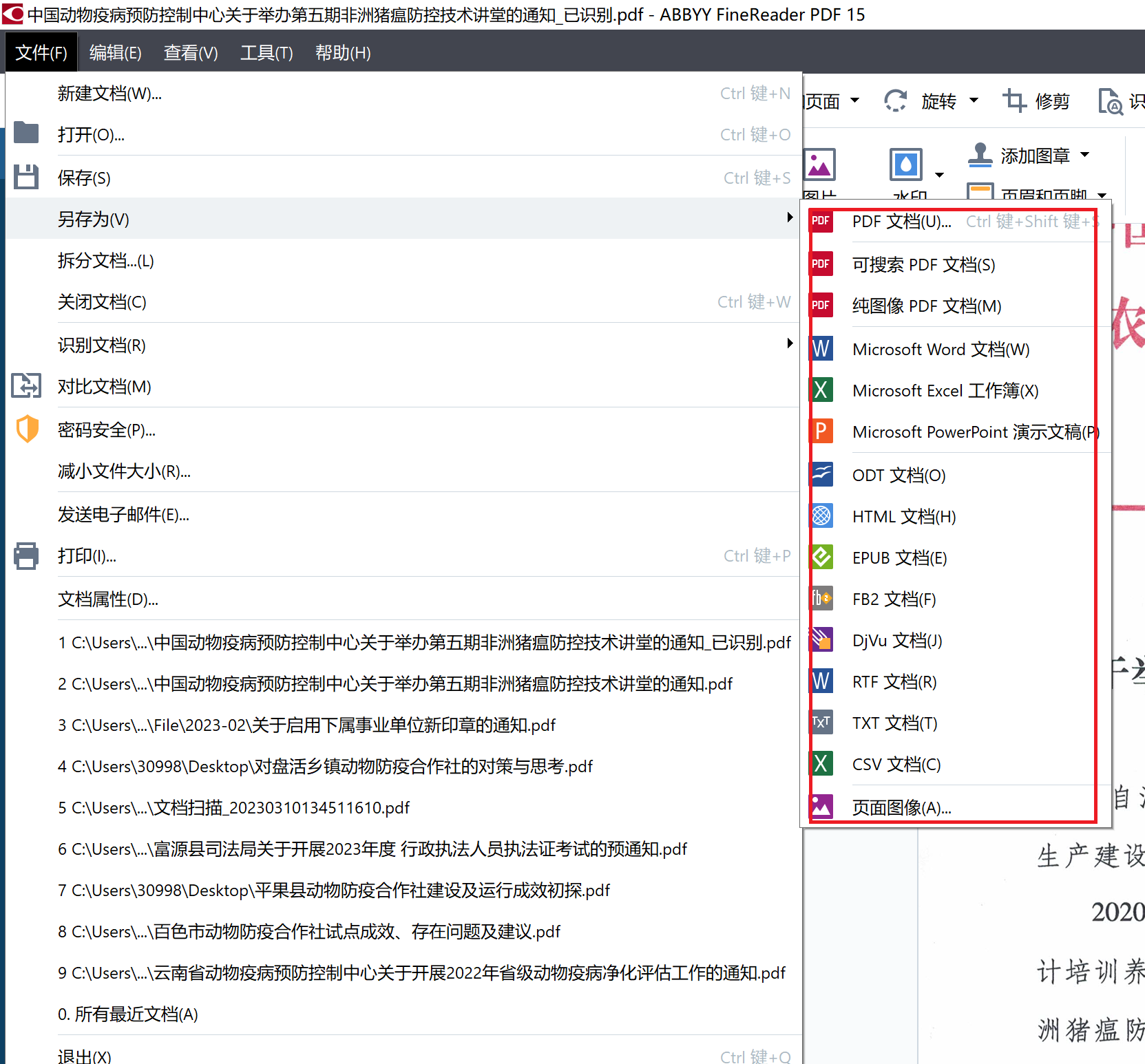Image resolution: width=1145 pixels, height=1064 pixels.
Task: Click the RTF document icon
Action: (x=821, y=681)
